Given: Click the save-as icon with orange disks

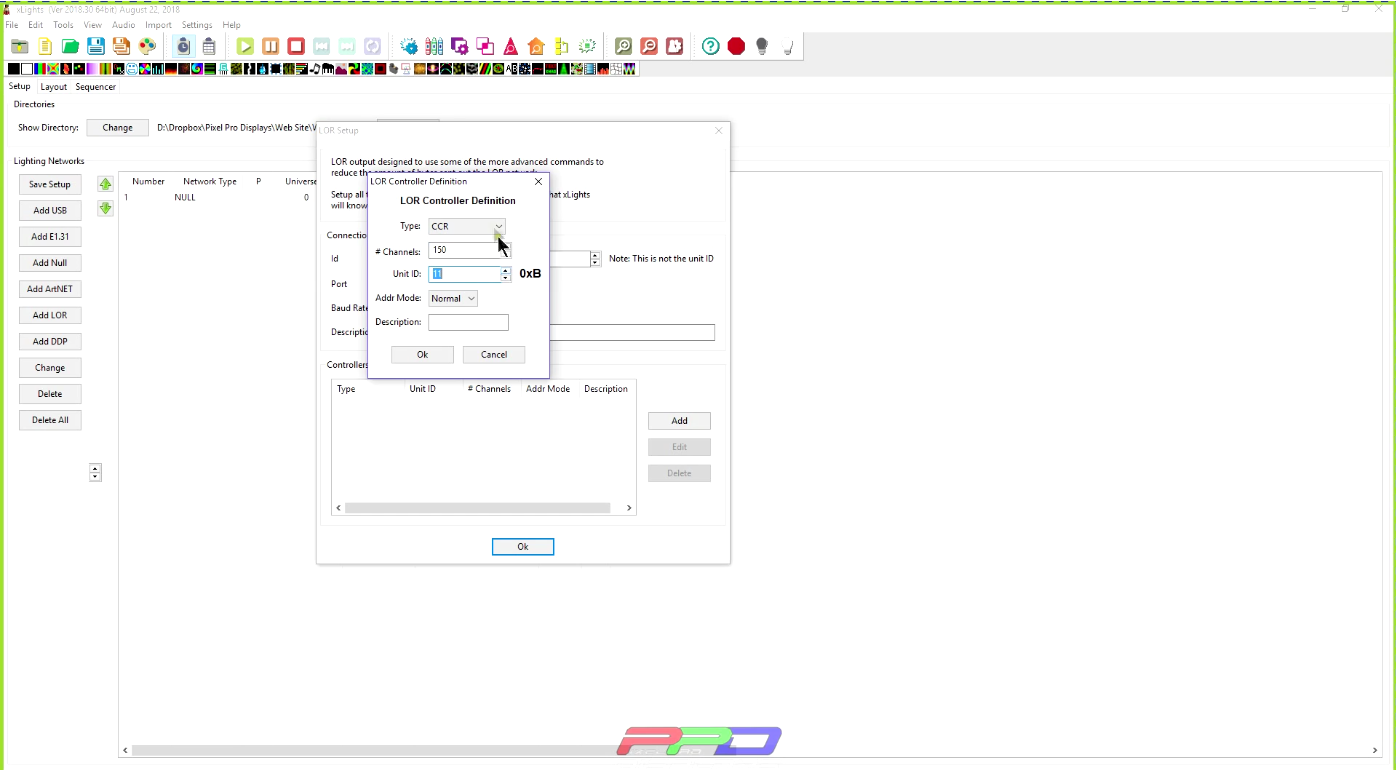Looking at the screenshot, I should click(121, 46).
